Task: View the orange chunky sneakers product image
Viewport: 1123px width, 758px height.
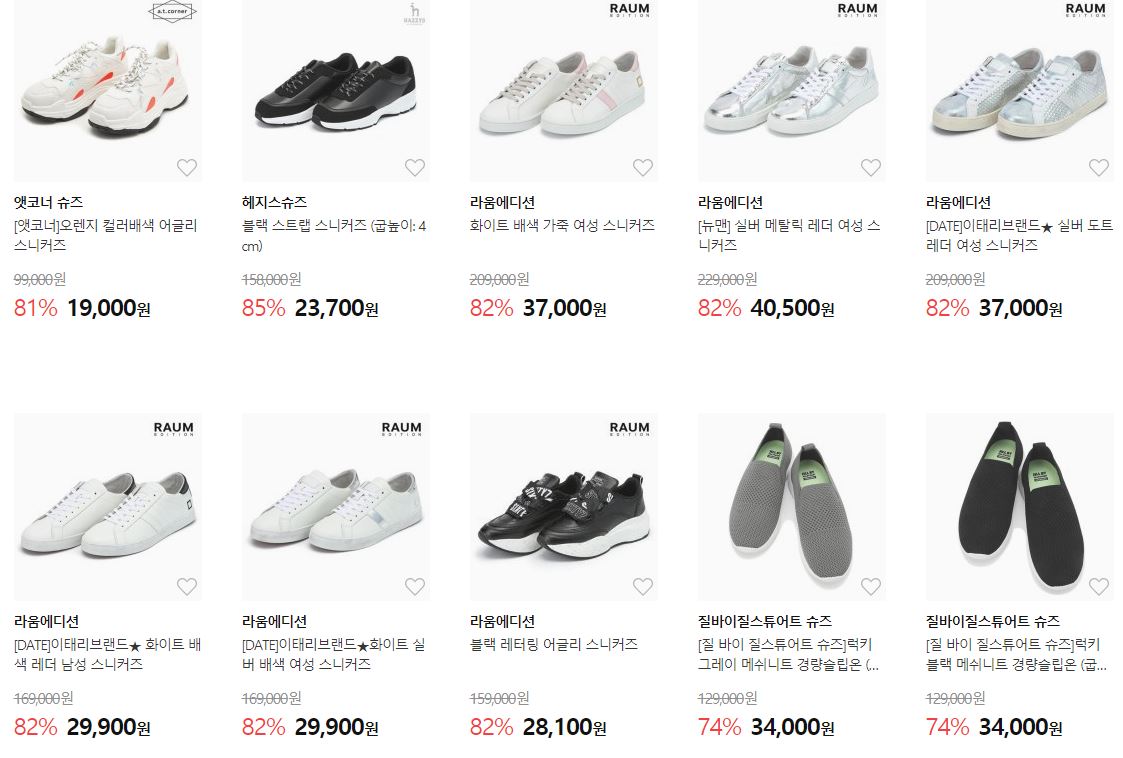Action: coord(107,91)
